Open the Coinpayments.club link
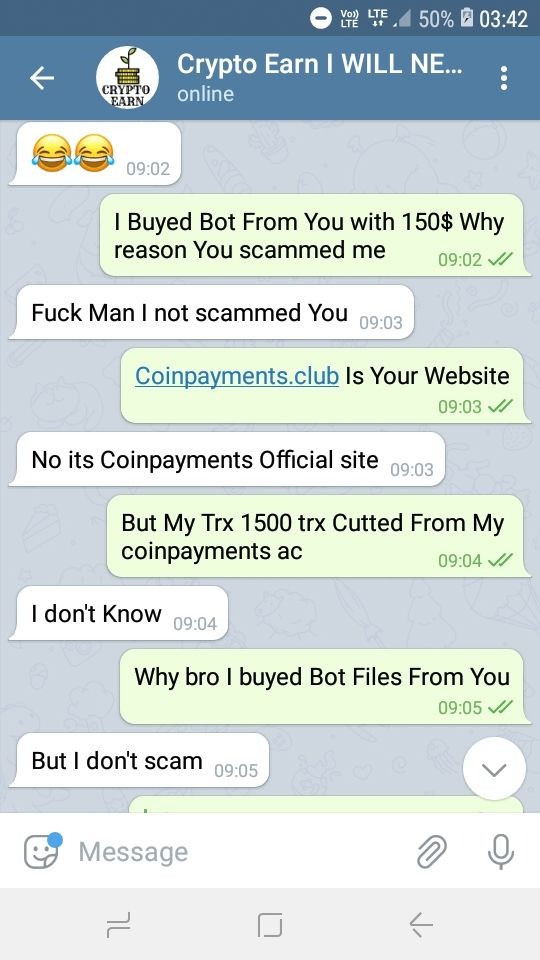This screenshot has width=540, height=960. [x=237, y=375]
